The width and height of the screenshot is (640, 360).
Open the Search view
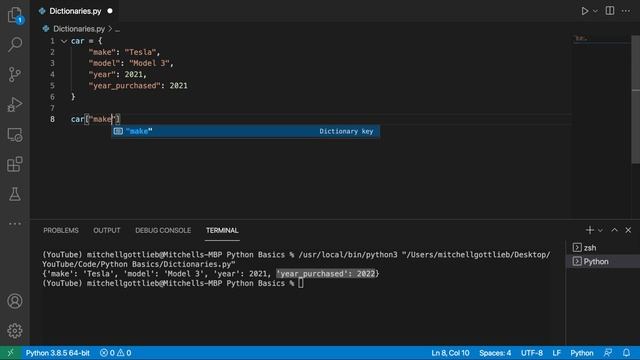point(15,44)
